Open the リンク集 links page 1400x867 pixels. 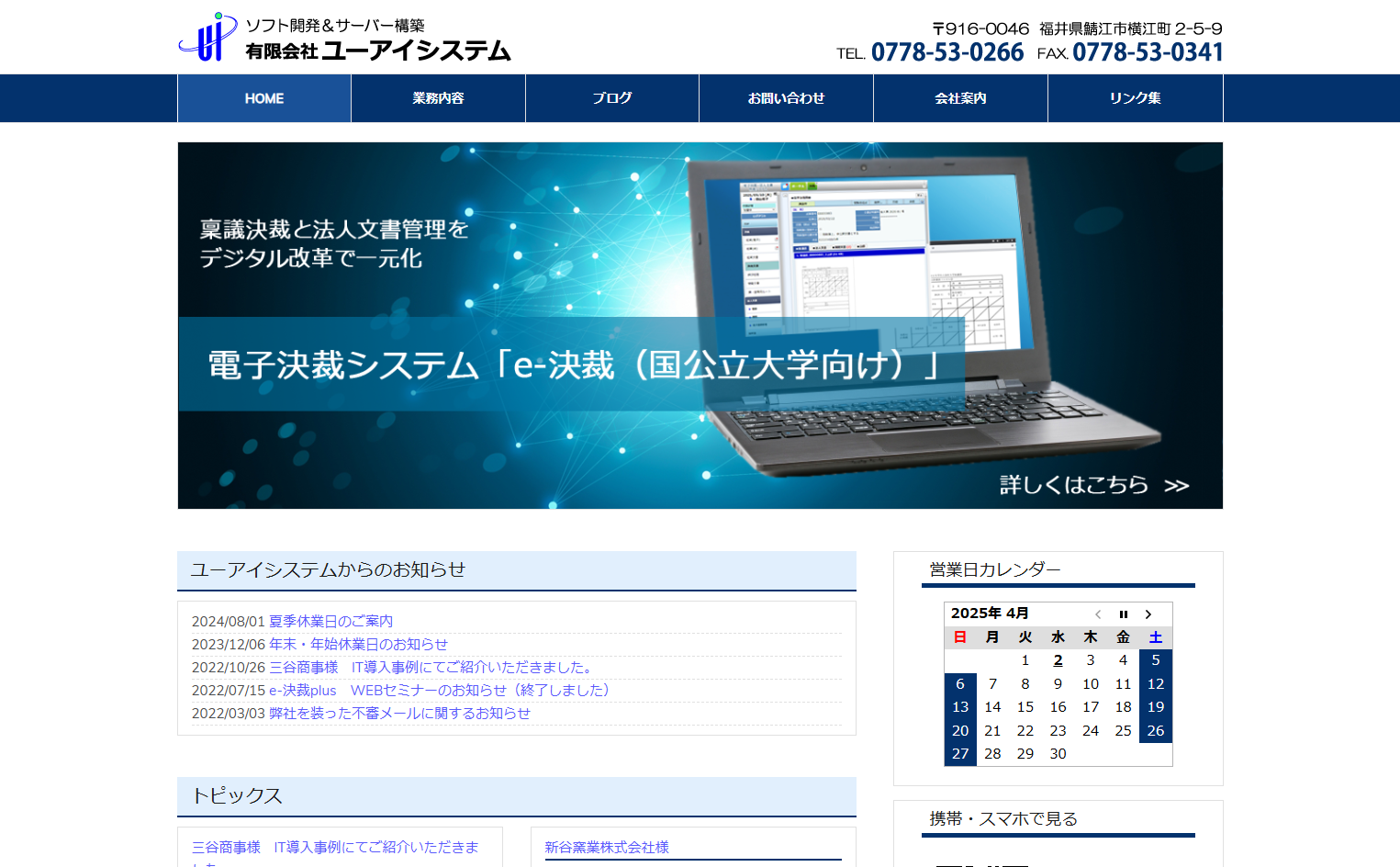tap(1135, 98)
